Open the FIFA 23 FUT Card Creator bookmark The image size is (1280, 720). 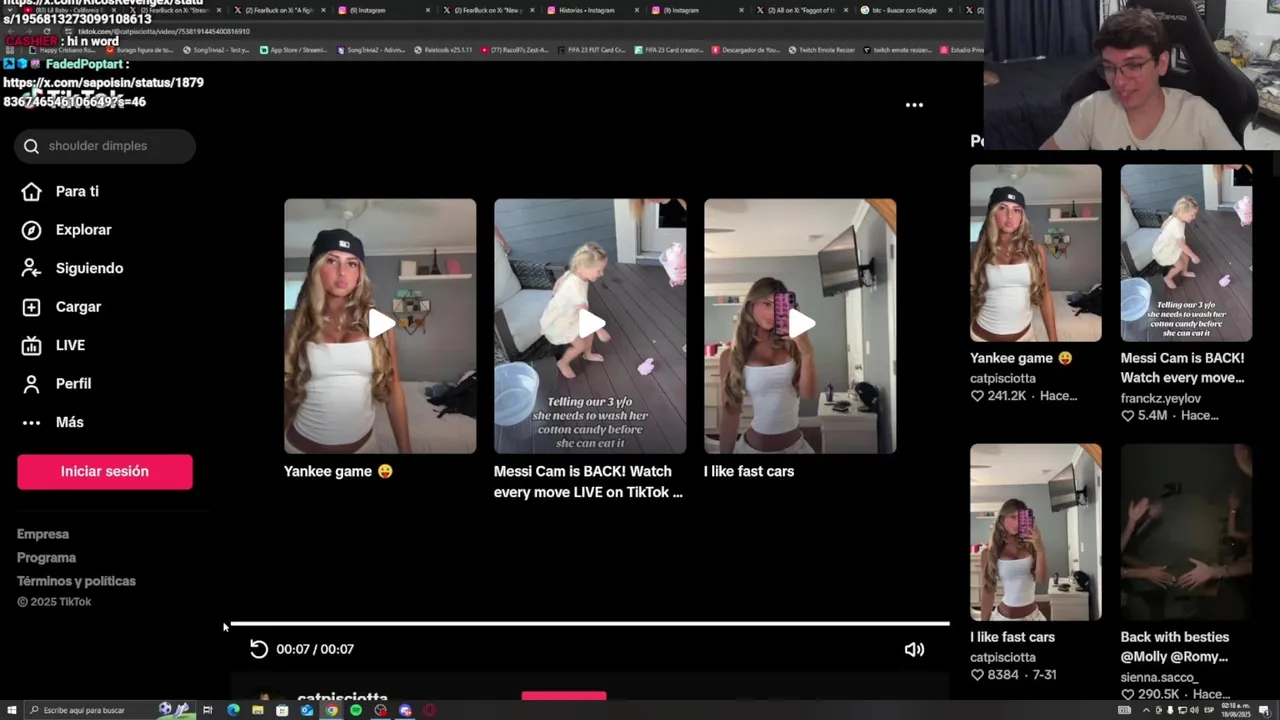click(x=590, y=50)
